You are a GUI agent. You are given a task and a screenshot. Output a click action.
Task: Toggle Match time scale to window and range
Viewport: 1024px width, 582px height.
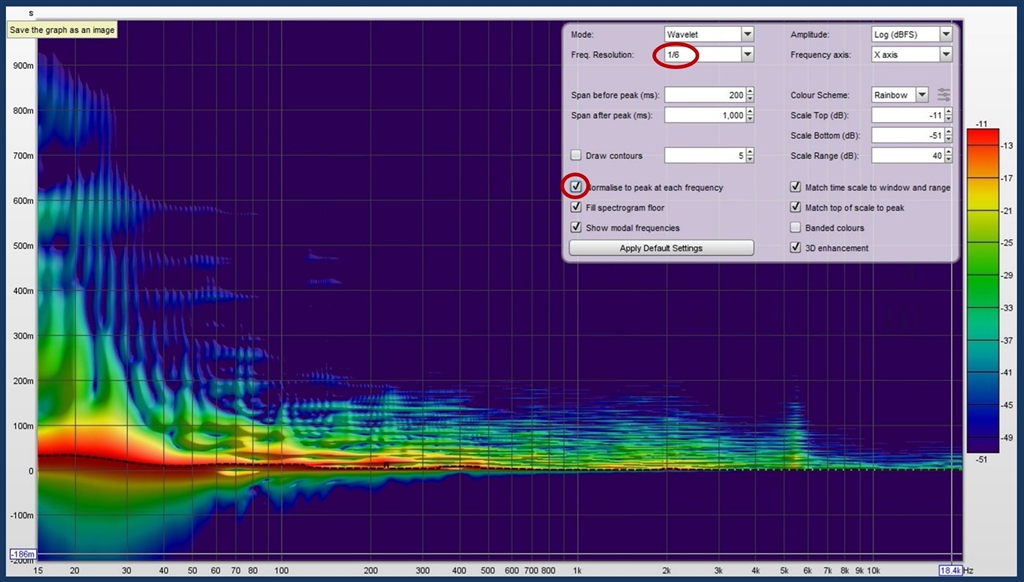pos(796,187)
